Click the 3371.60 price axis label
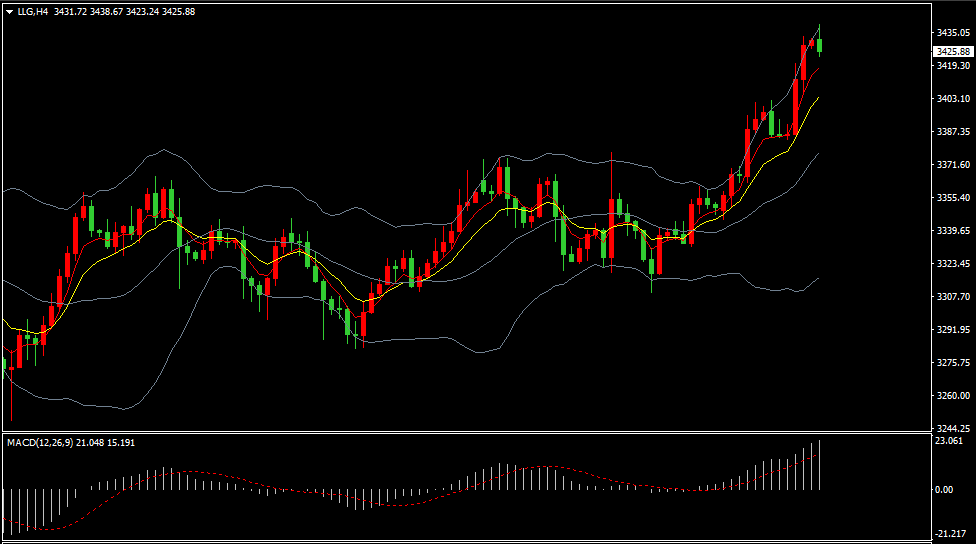 click(x=953, y=164)
